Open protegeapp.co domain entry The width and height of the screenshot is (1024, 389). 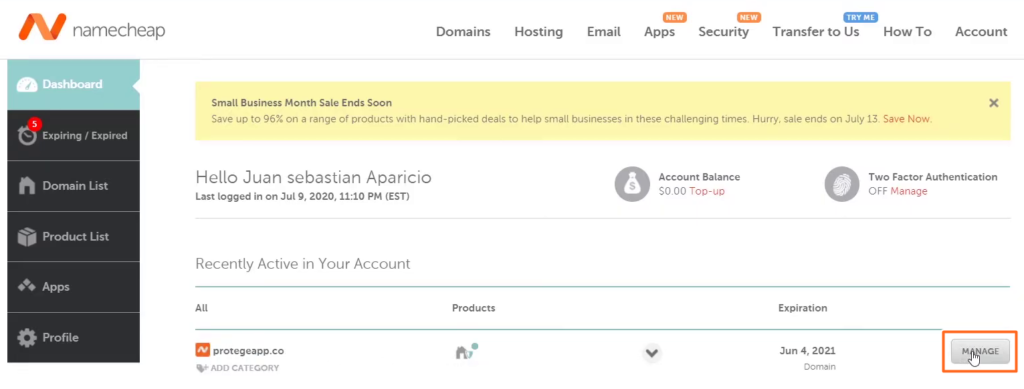point(248,351)
